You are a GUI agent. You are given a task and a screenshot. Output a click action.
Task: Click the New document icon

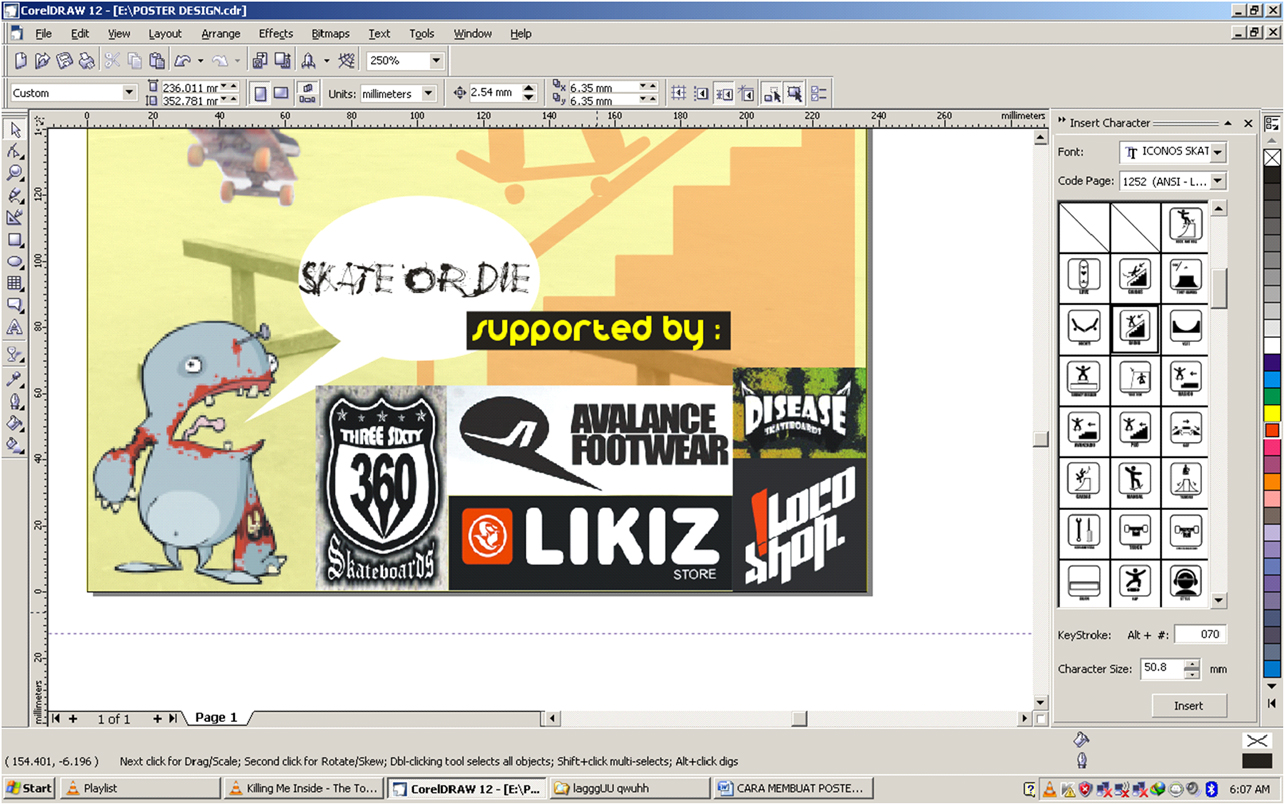(x=20, y=60)
